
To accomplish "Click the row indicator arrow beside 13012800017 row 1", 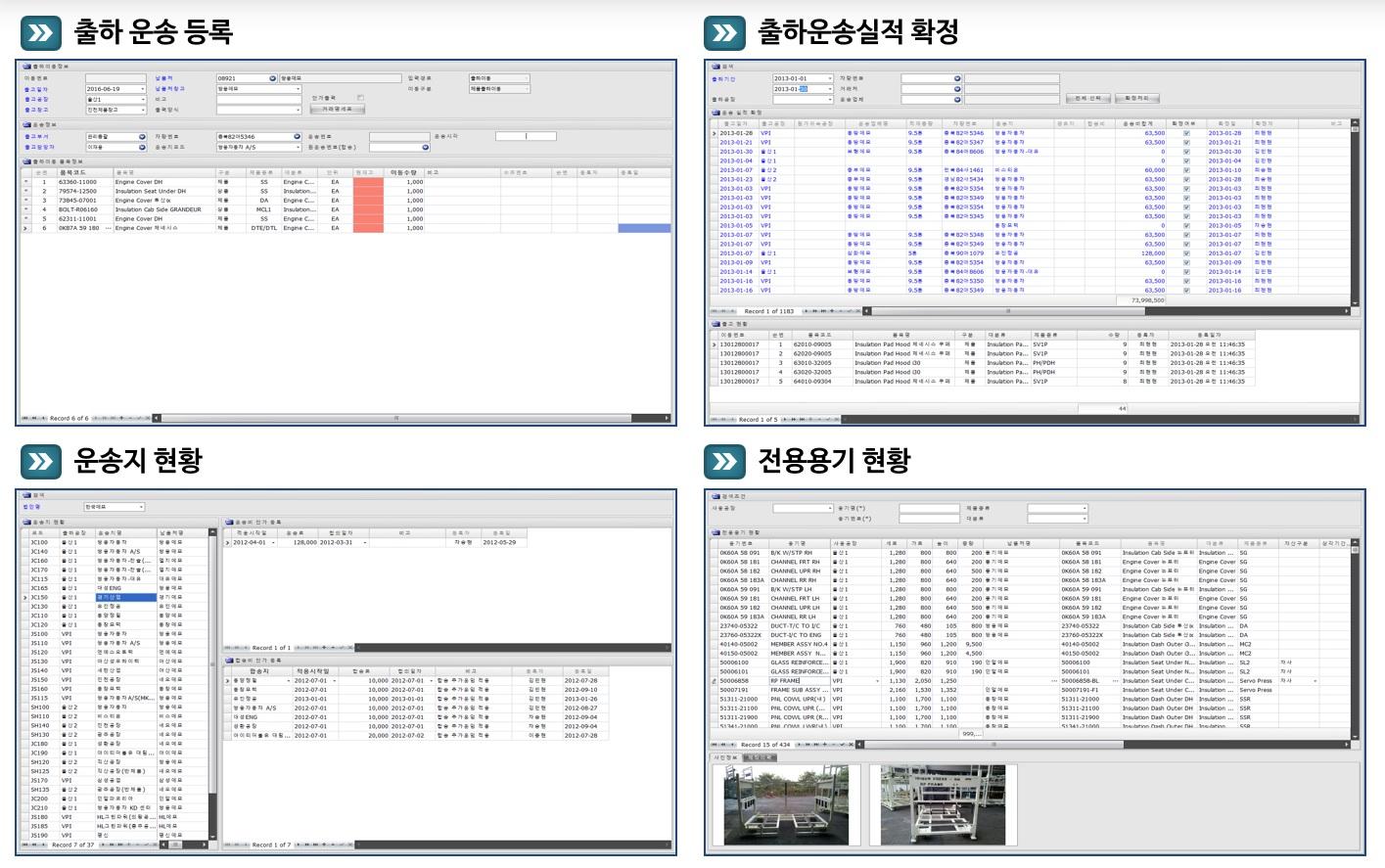I will click(714, 344).
